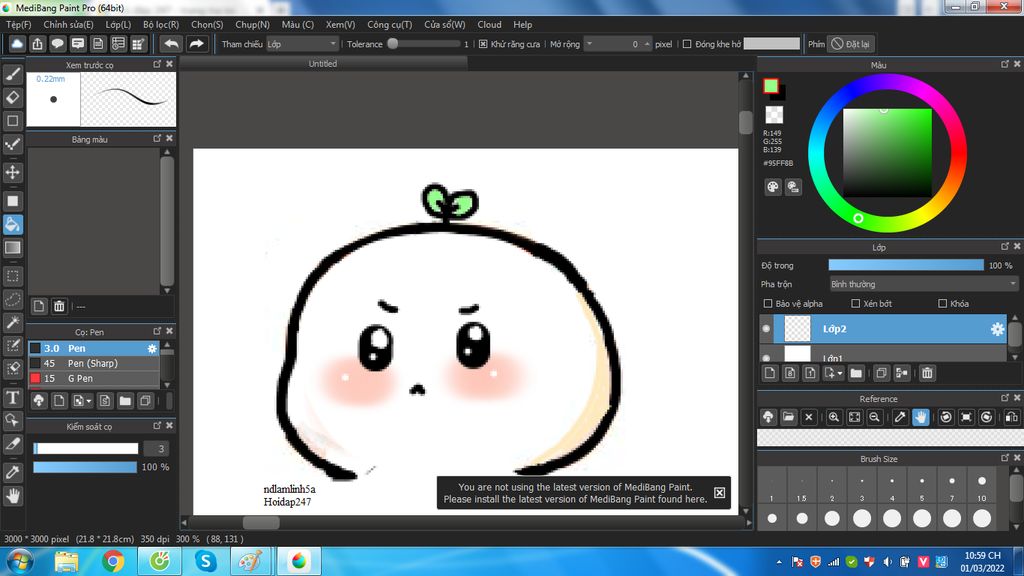Screen dimensions: 1024x576
Task: Delete palette color with trash icon
Action: 59,306
